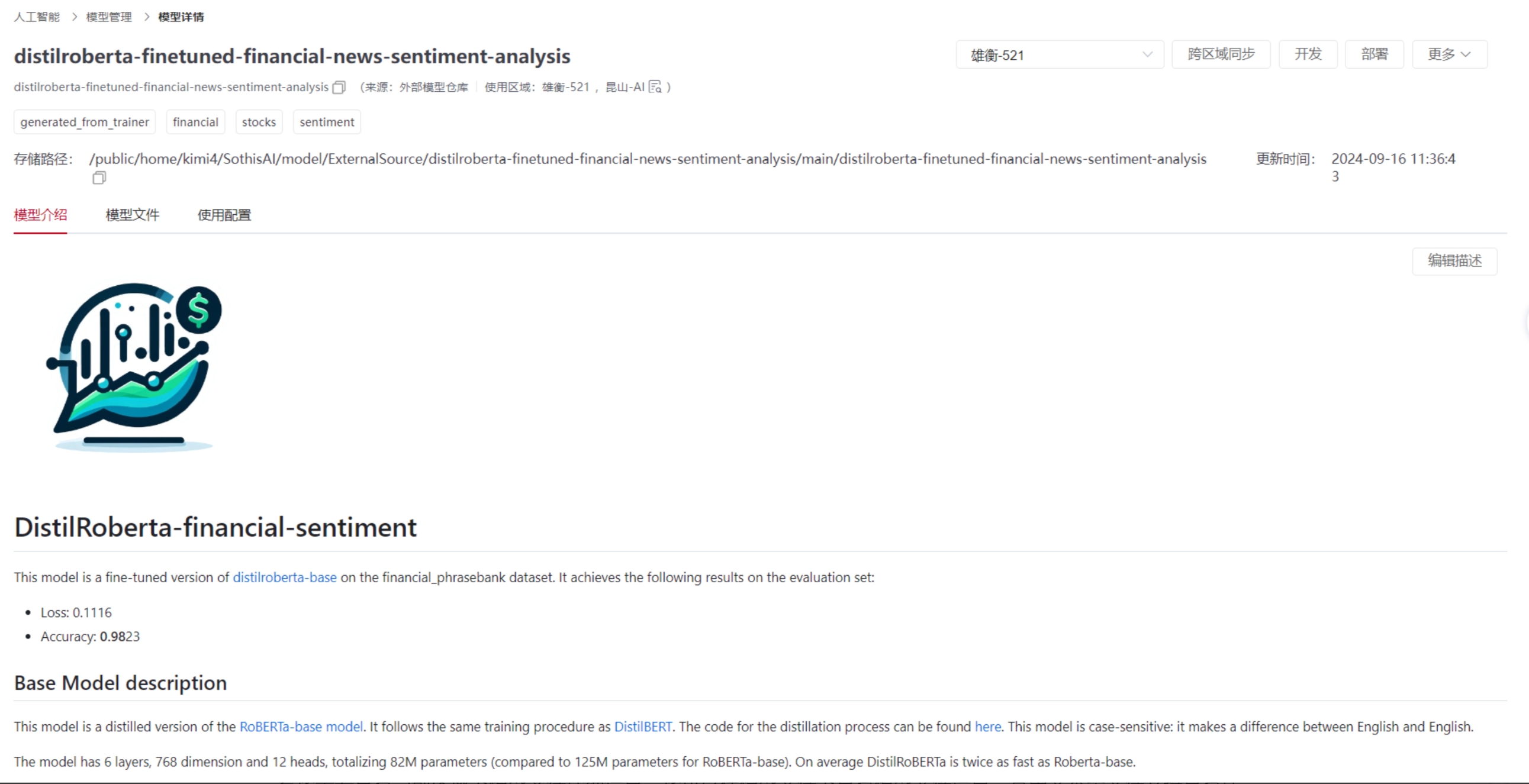Open the 更多 dropdown menu
Screen dimensions: 1529x784
1449,54
